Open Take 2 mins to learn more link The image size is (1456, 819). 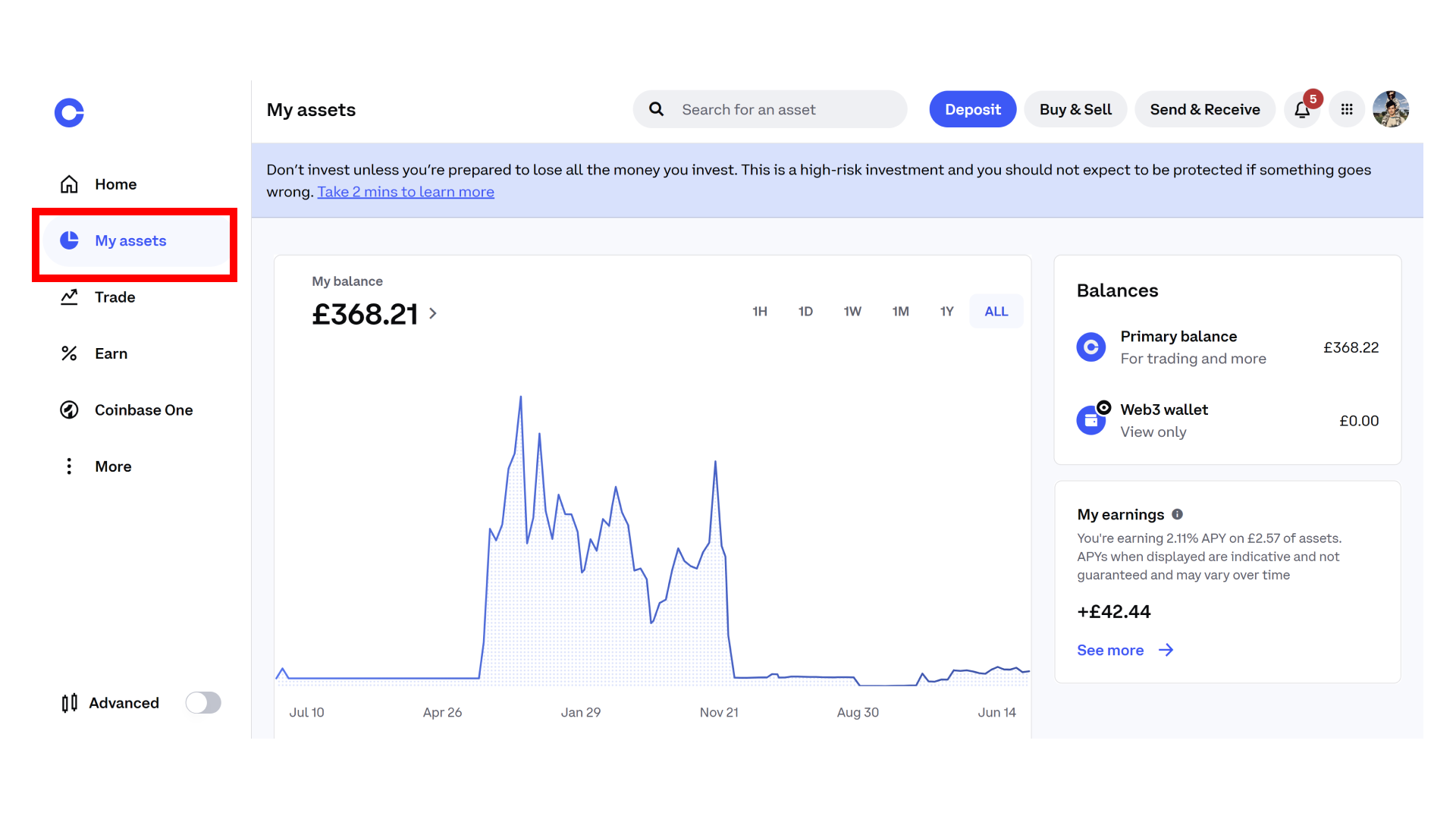click(406, 192)
